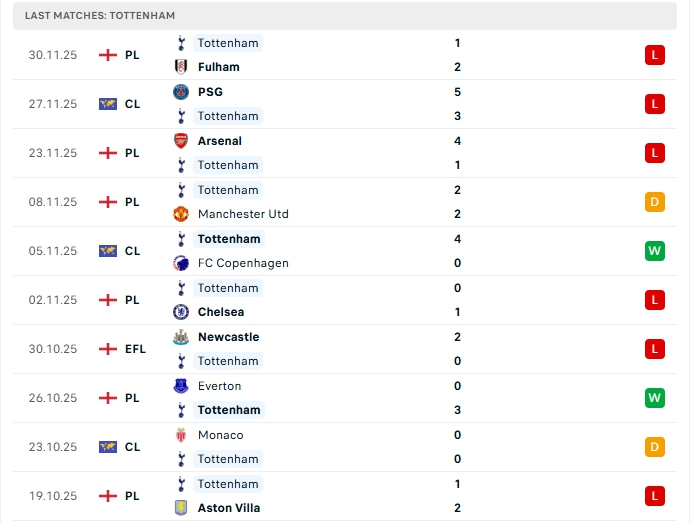The width and height of the screenshot is (690, 522).
Task: Click the Champions League icon on 27.11.25
Action: (108, 104)
